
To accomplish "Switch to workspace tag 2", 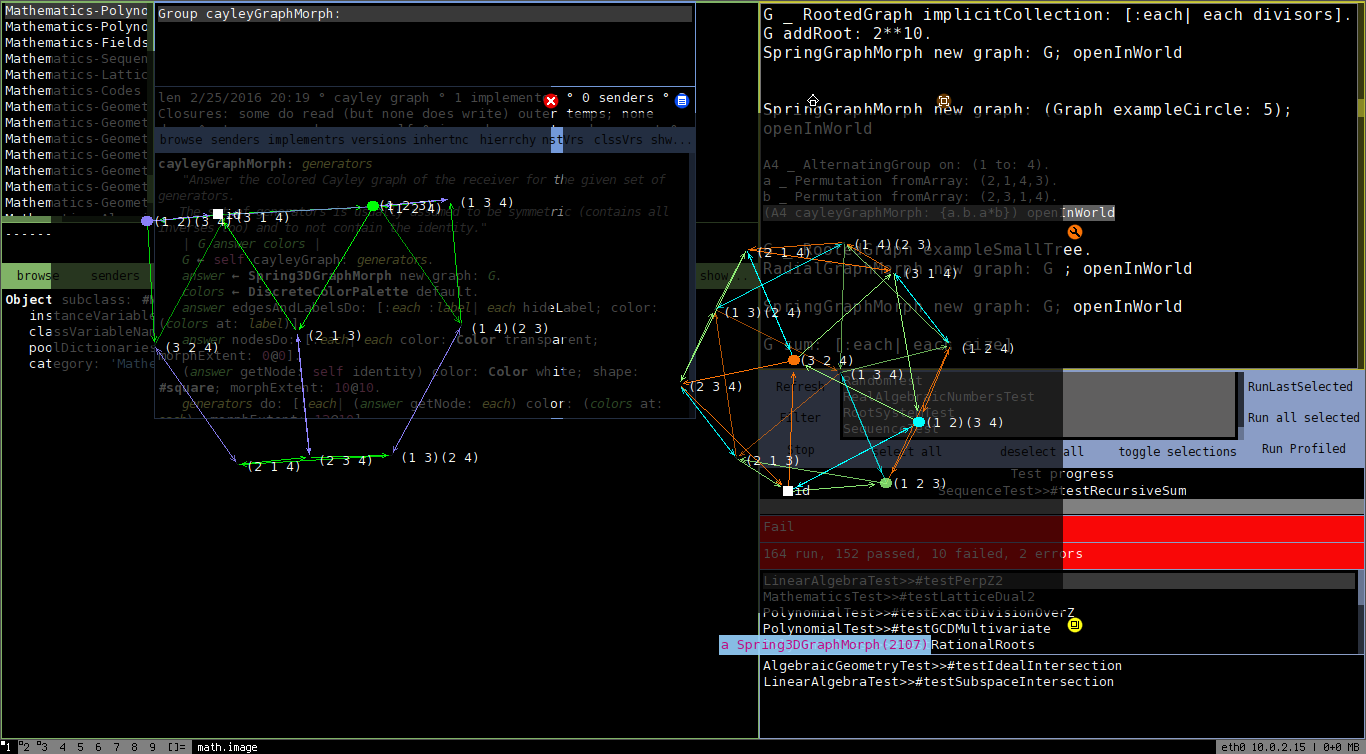I will [x=25, y=747].
